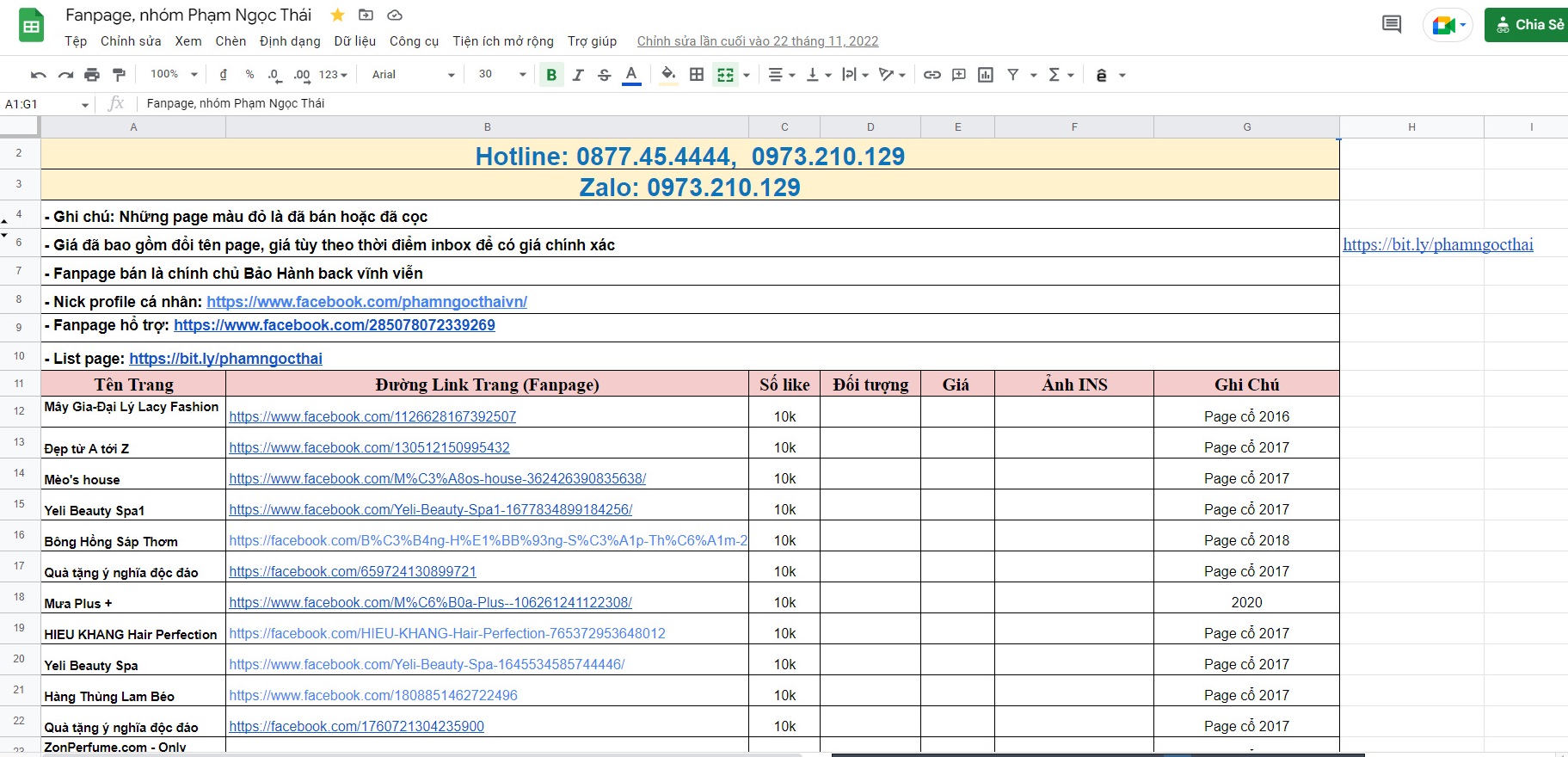Open the Dữ liệu menu
1568x757 pixels.
(x=354, y=41)
